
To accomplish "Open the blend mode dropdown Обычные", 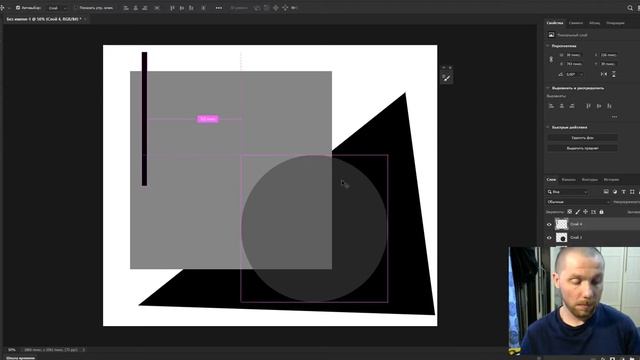I will 578,202.
